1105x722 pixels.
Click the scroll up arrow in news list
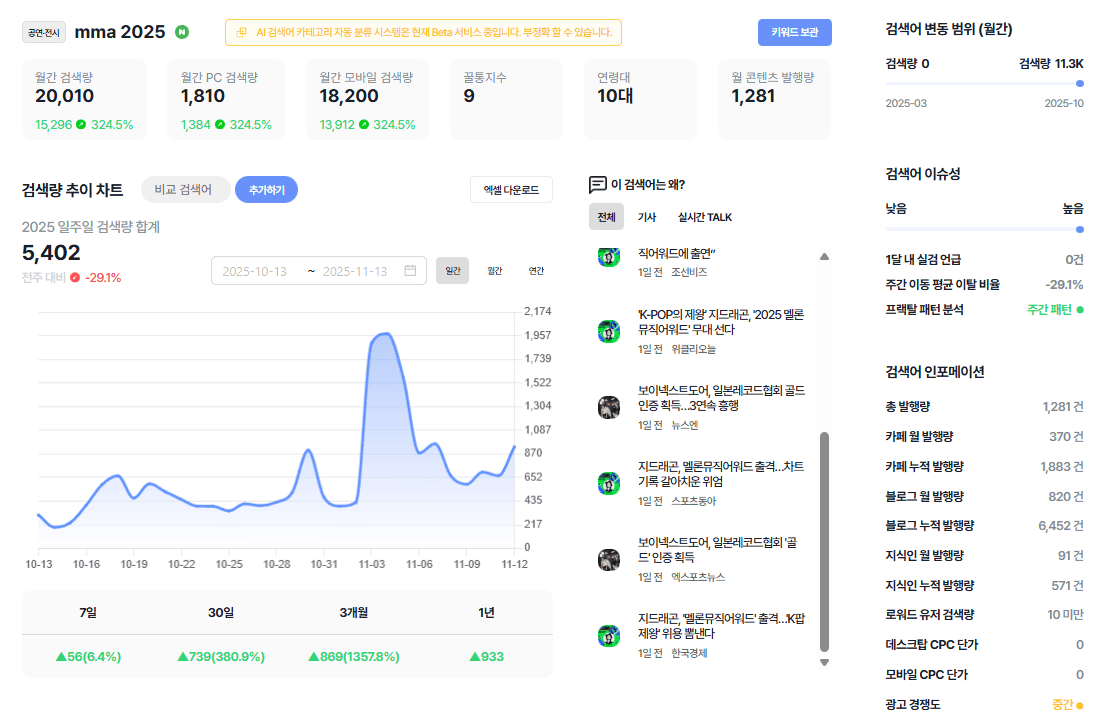click(x=825, y=257)
